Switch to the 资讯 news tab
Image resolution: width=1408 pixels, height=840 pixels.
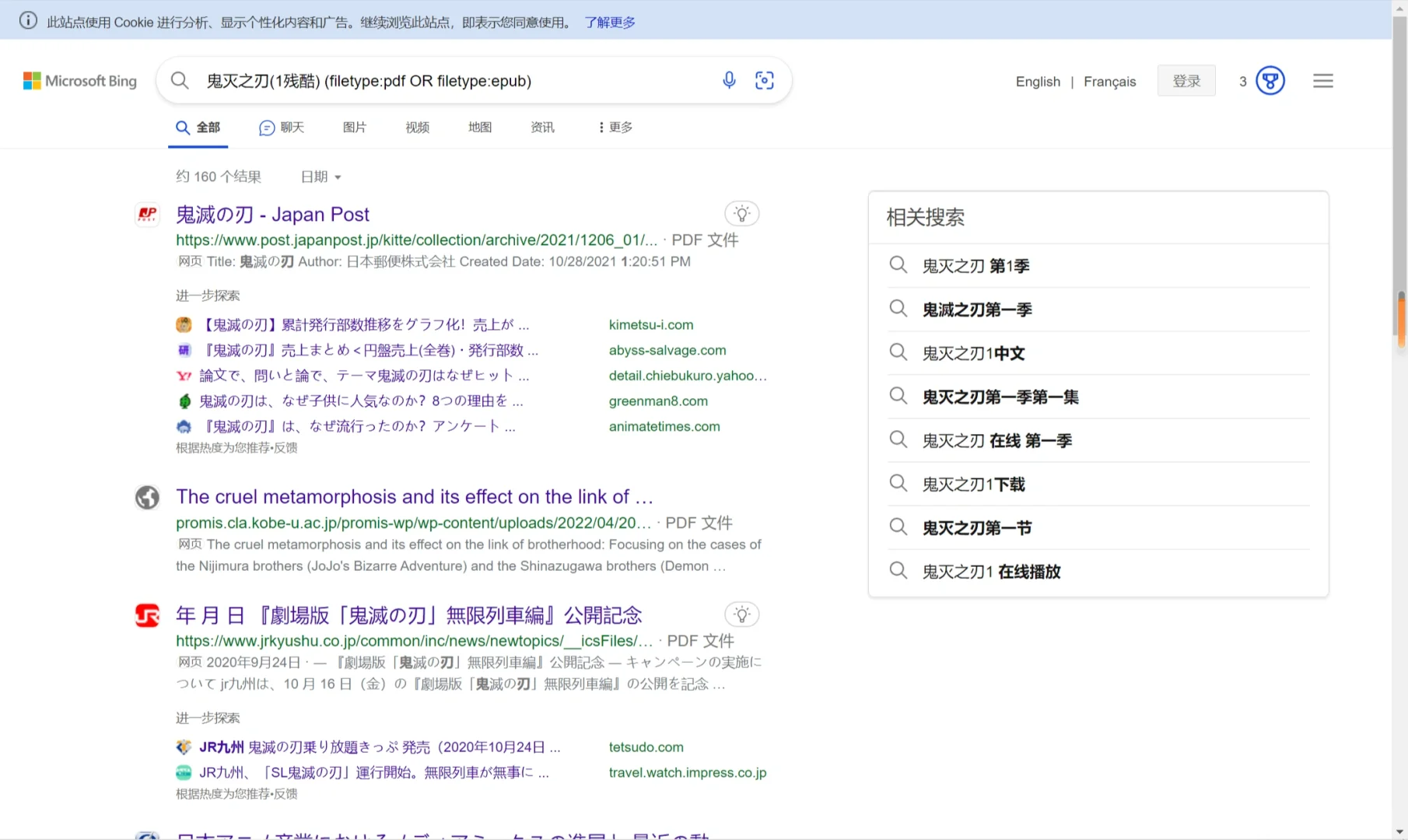[543, 127]
